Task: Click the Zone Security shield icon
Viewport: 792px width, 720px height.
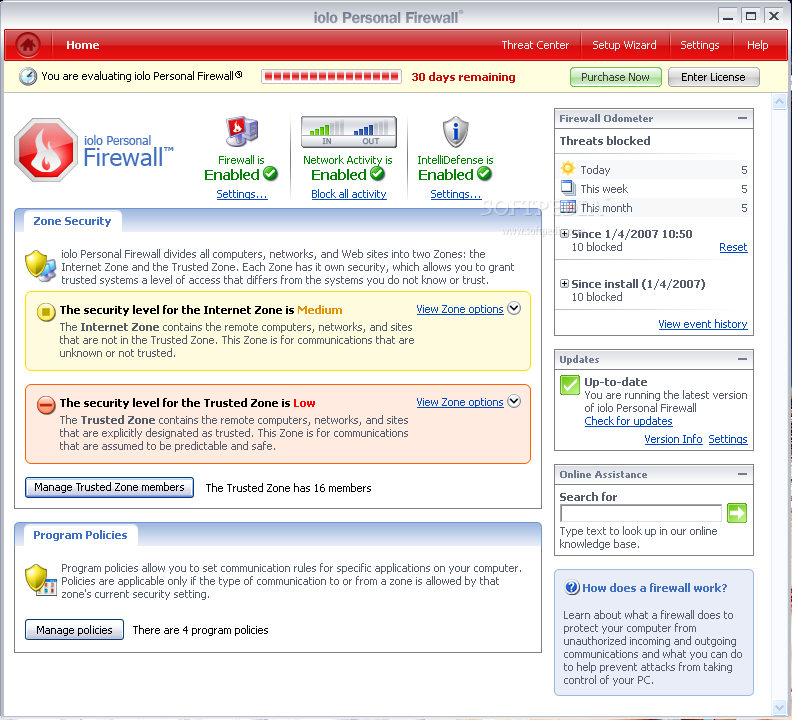Action: 40,266
